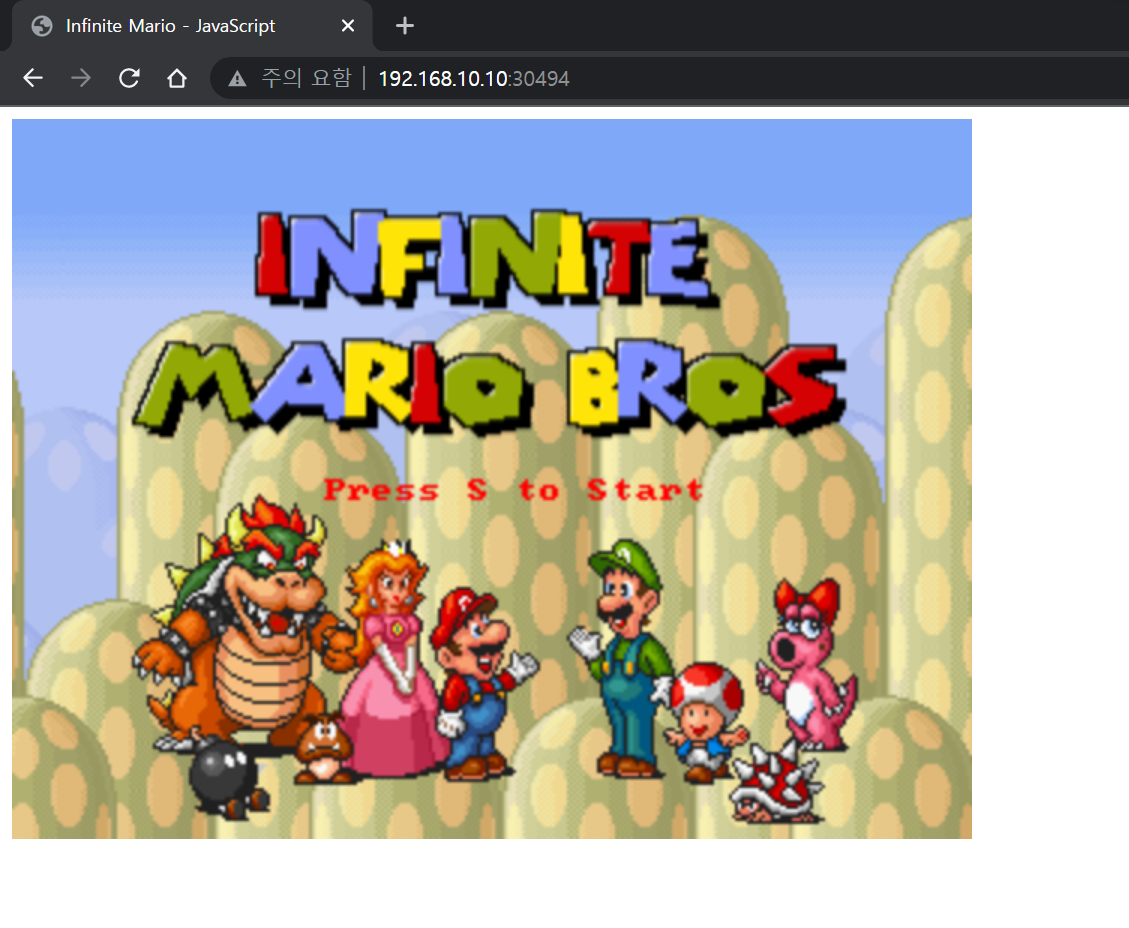This screenshot has height=928, width=1129.
Task: Close the Infinite Mario - JavaScript tab
Action: click(x=348, y=26)
